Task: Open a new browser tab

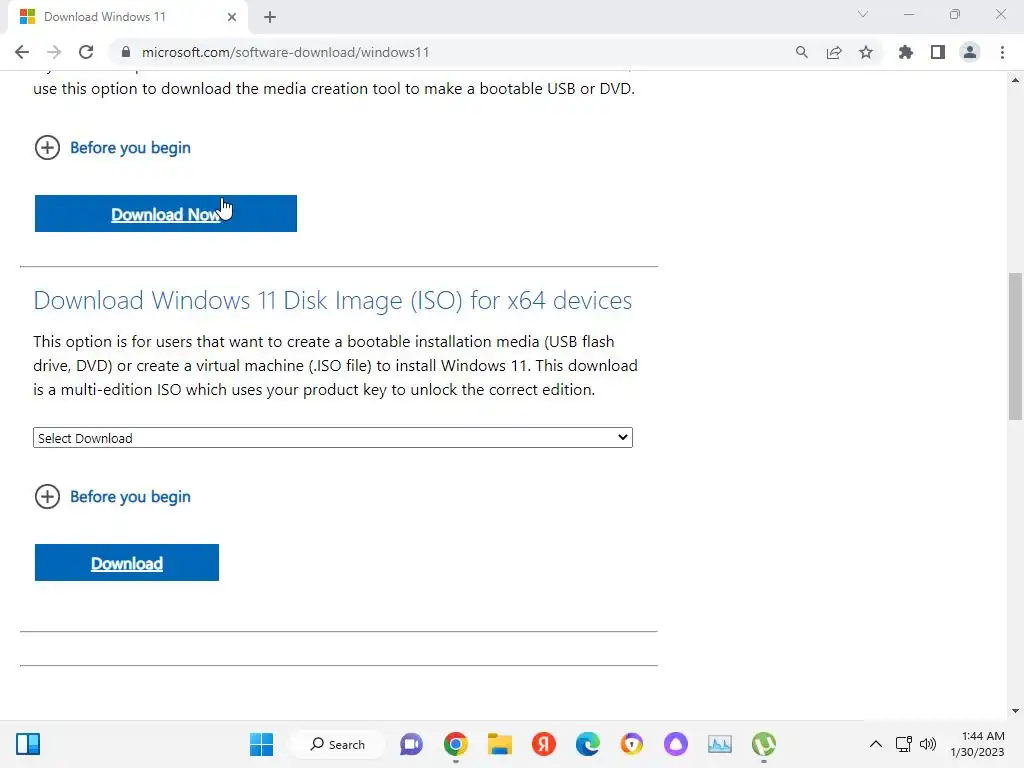Action: tap(270, 17)
